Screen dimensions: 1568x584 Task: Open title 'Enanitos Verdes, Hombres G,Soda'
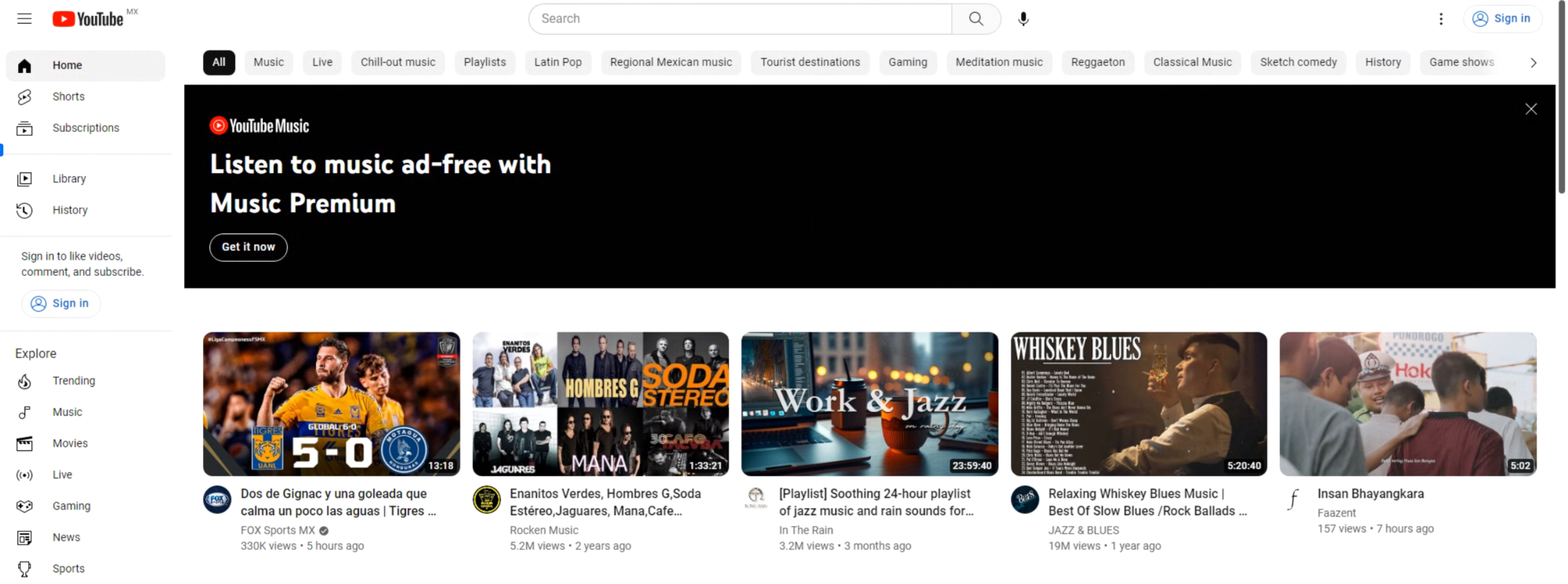605,502
